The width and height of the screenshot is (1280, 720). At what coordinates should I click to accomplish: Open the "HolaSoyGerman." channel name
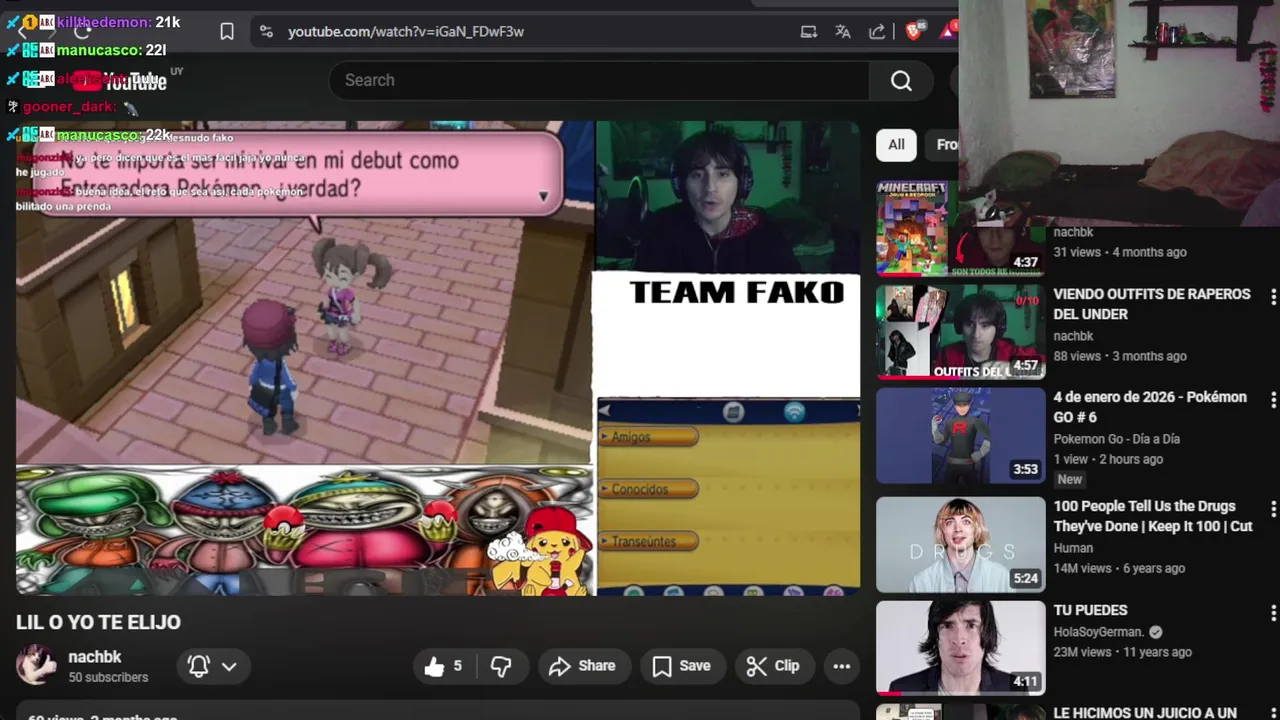[x=1098, y=632]
